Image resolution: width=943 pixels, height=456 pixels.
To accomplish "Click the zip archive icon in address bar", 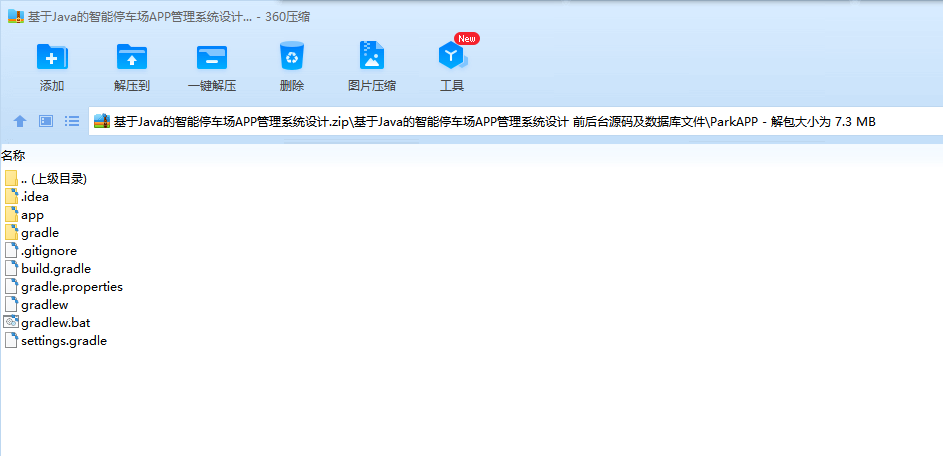I will pyautogui.click(x=102, y=122).
